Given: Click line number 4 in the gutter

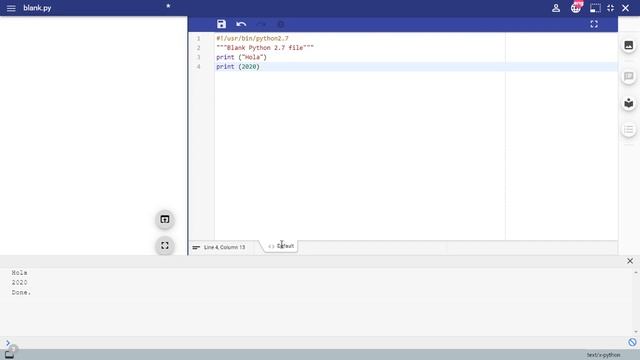Looking at the screenshot, I should 199,67.
